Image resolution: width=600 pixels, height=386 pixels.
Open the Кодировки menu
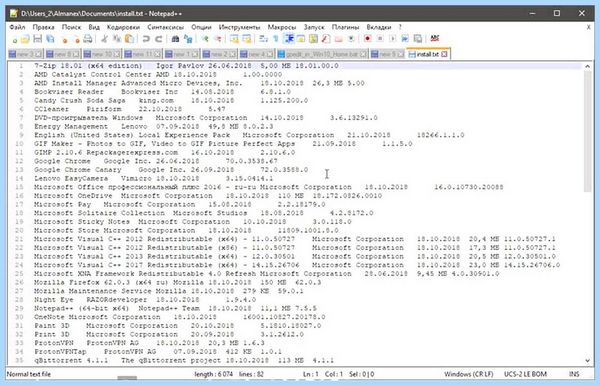click(123, 27)
